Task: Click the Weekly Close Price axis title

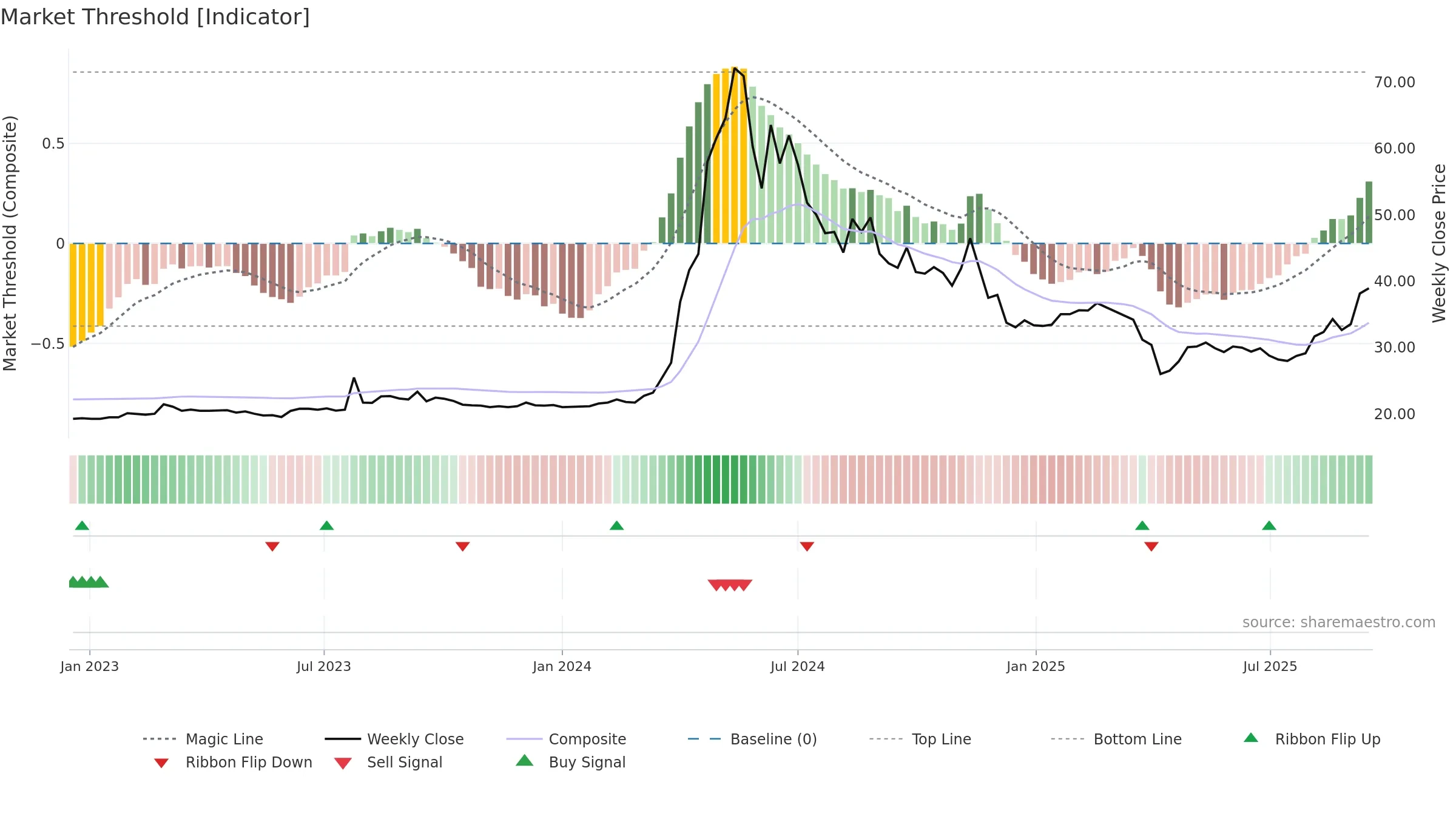Action: 1439,243
